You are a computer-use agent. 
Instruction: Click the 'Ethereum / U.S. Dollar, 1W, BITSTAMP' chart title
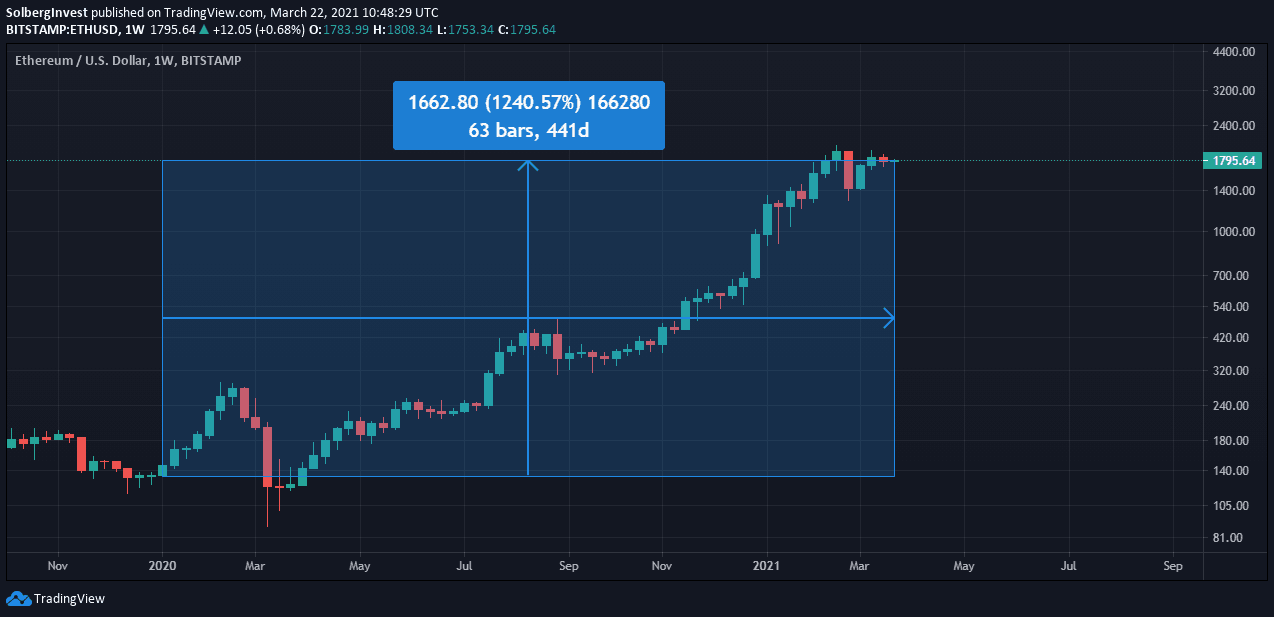128,60
